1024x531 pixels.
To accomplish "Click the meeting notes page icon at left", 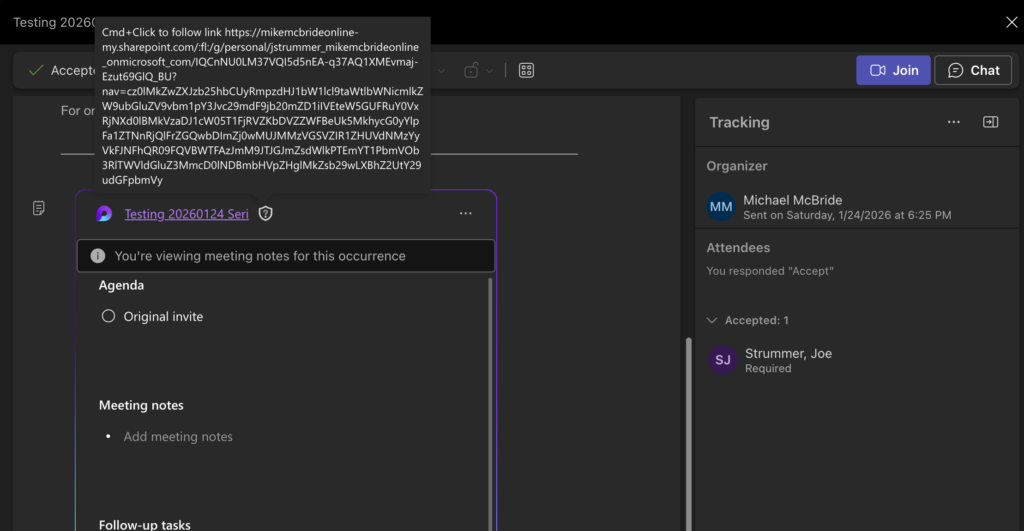I will (x=39, y=208).
